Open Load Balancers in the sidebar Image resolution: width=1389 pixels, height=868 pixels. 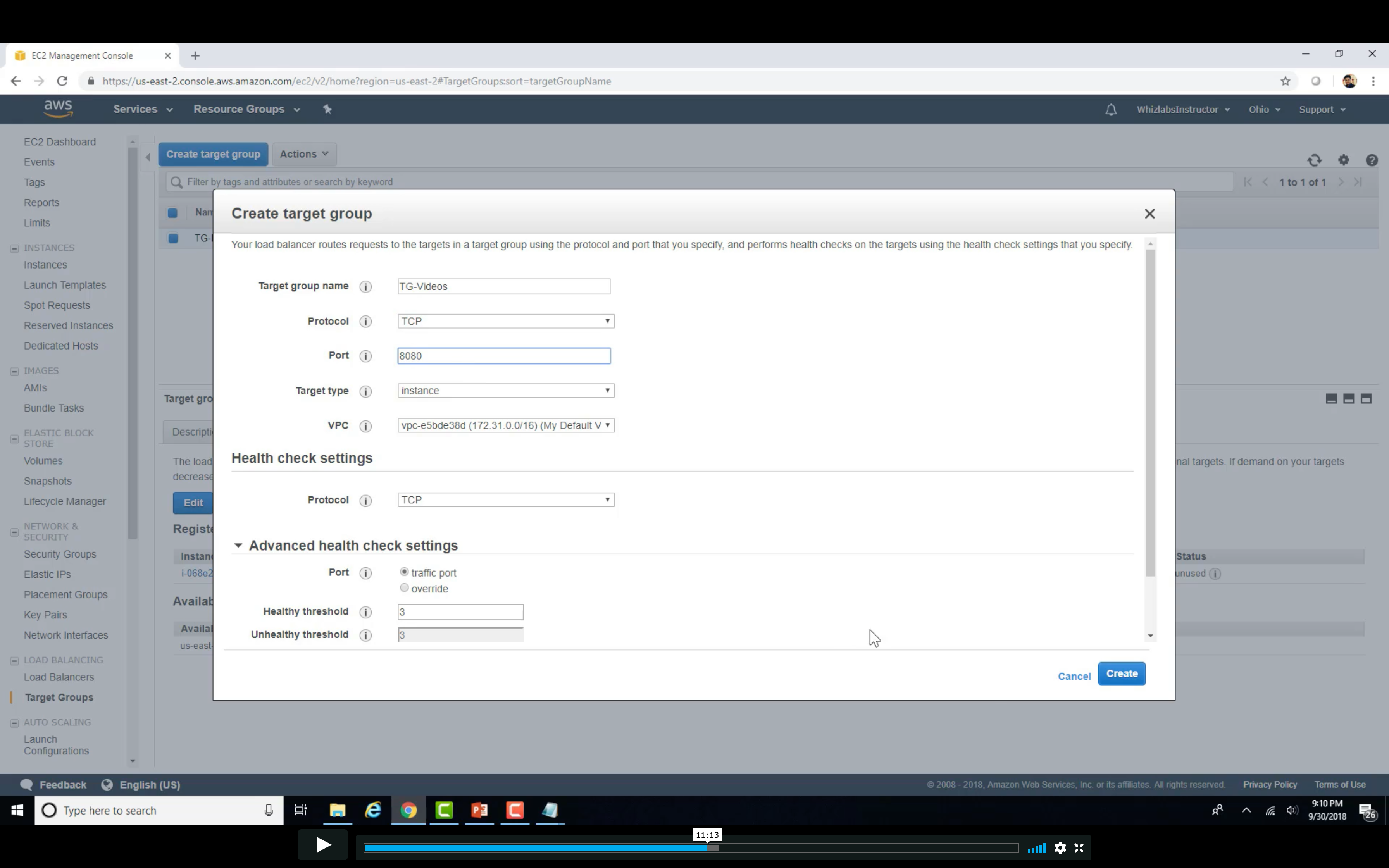(x=59, y=677)
